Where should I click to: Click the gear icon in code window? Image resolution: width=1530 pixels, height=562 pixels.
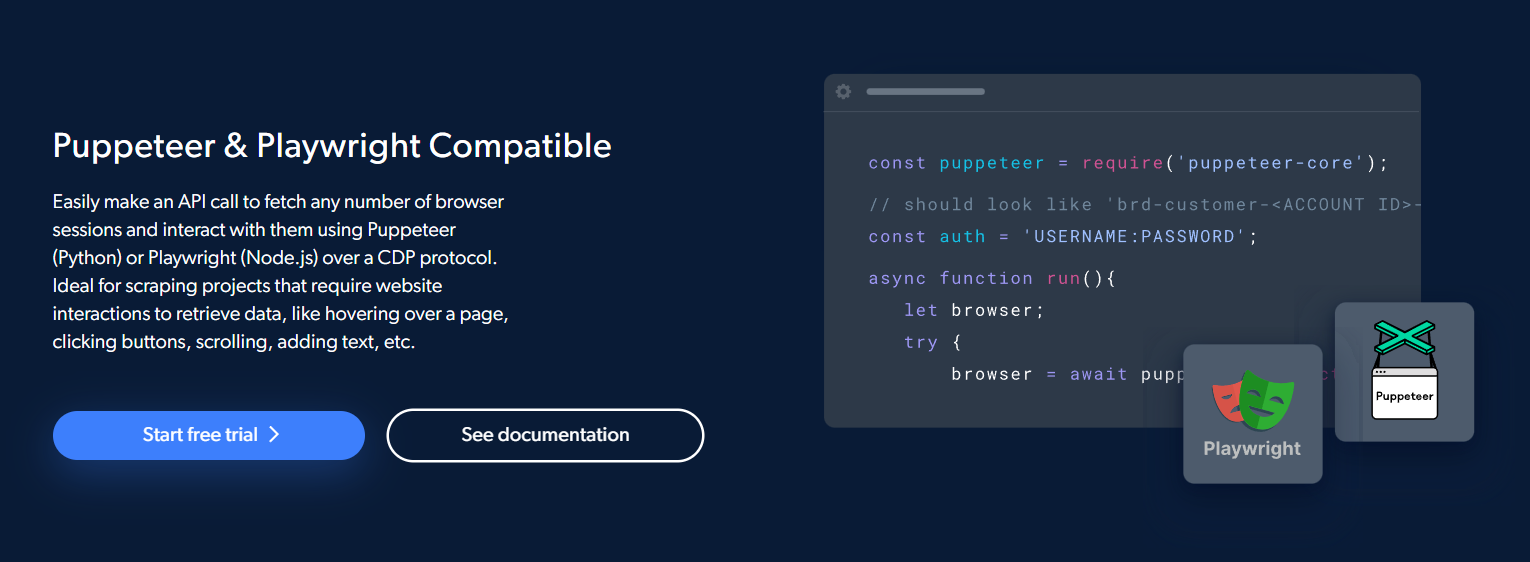(x=843, y=91)
